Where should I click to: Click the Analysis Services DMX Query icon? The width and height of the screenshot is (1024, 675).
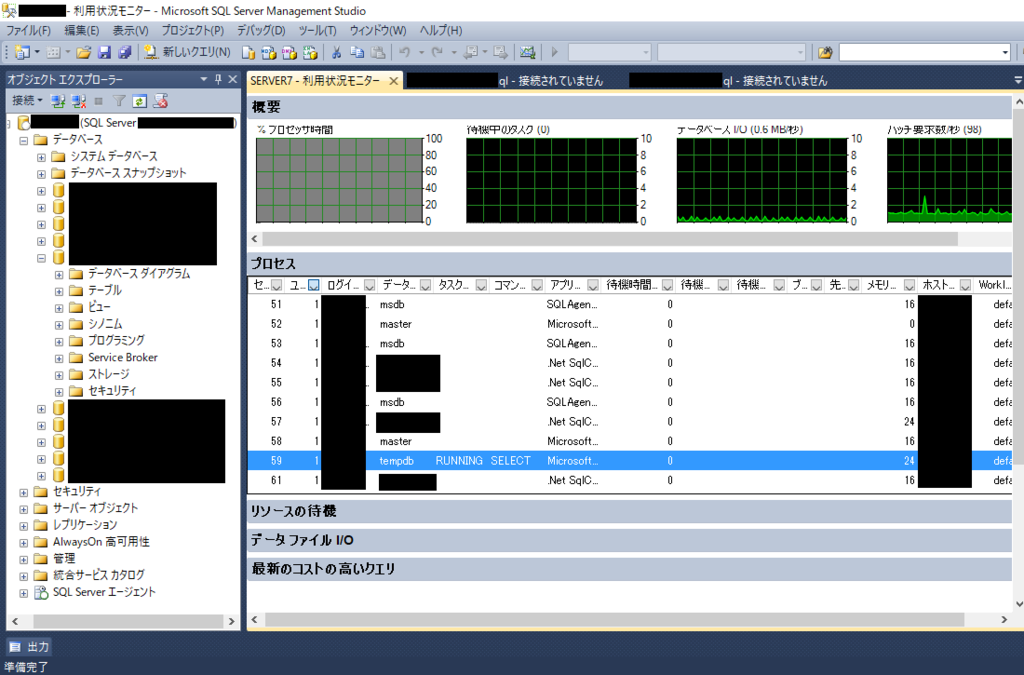[x=289, y=52]
